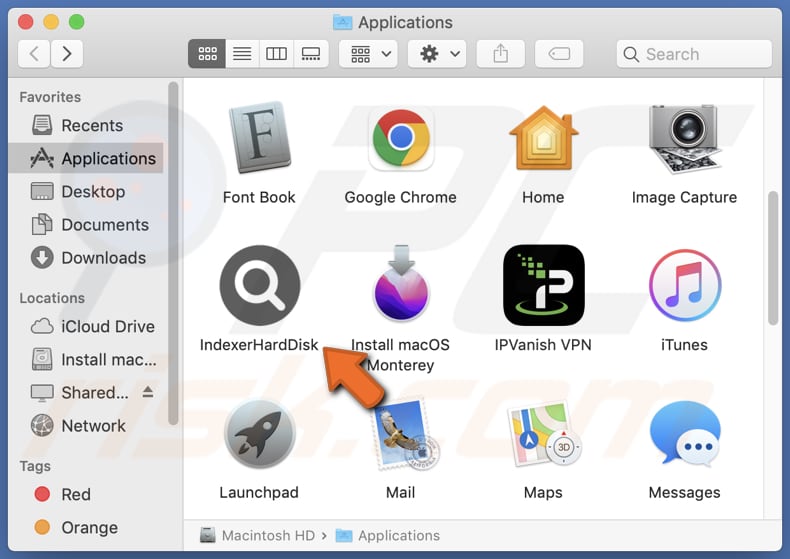The width and height of the screenshot is (790, 559).
Task: Click Applications in the path bar
Action: pos(387,535)
